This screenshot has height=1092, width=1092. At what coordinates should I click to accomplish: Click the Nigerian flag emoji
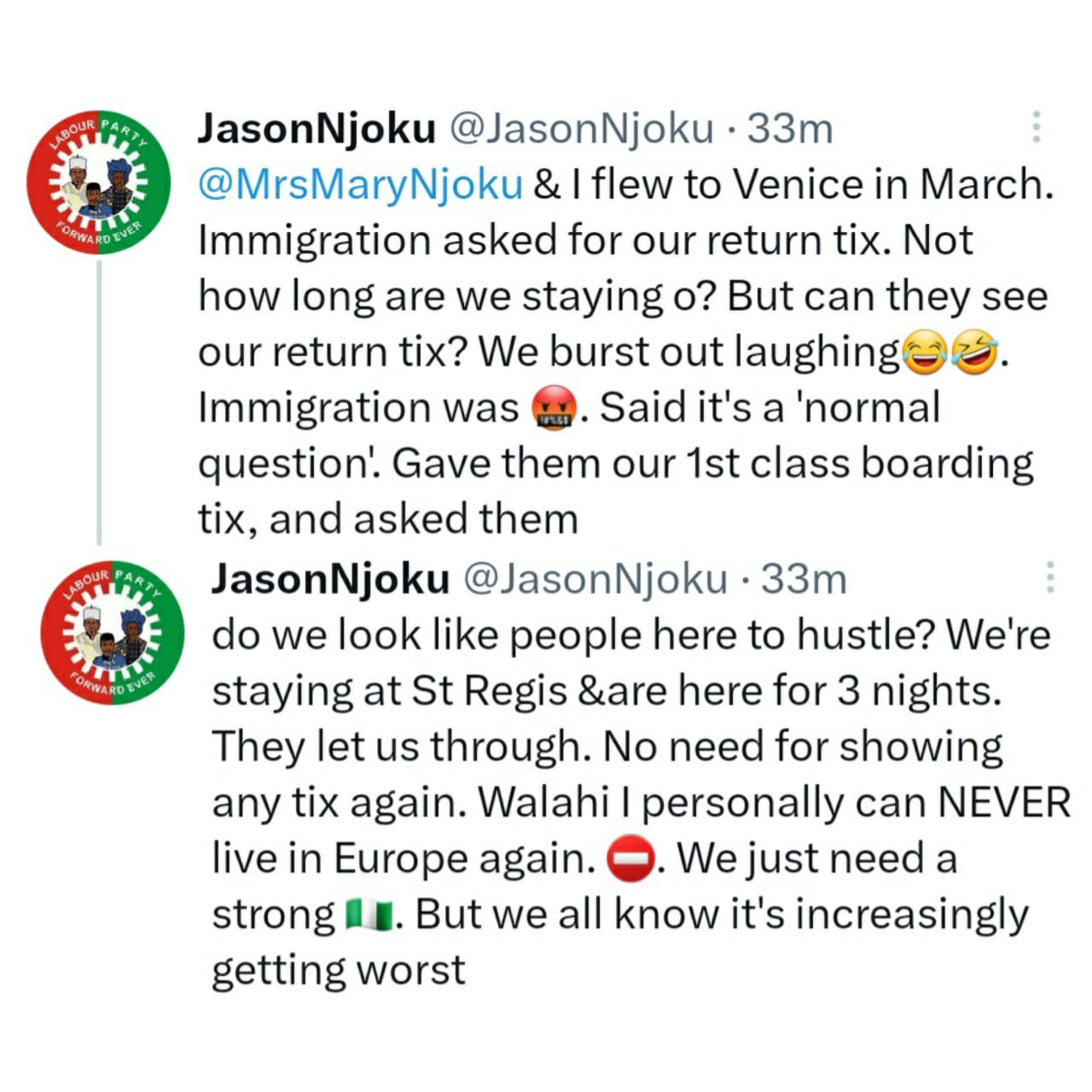pyautogui.click(x=369, y=916)
